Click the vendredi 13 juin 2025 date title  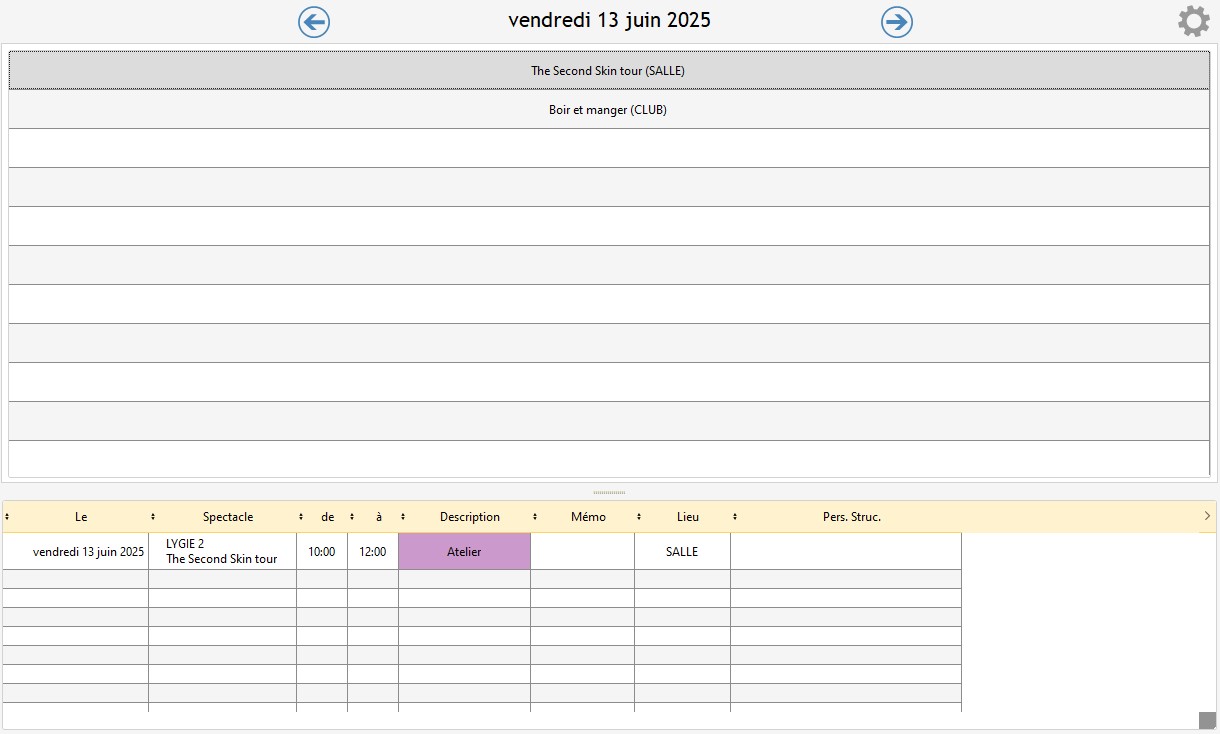tap(609, 21)
